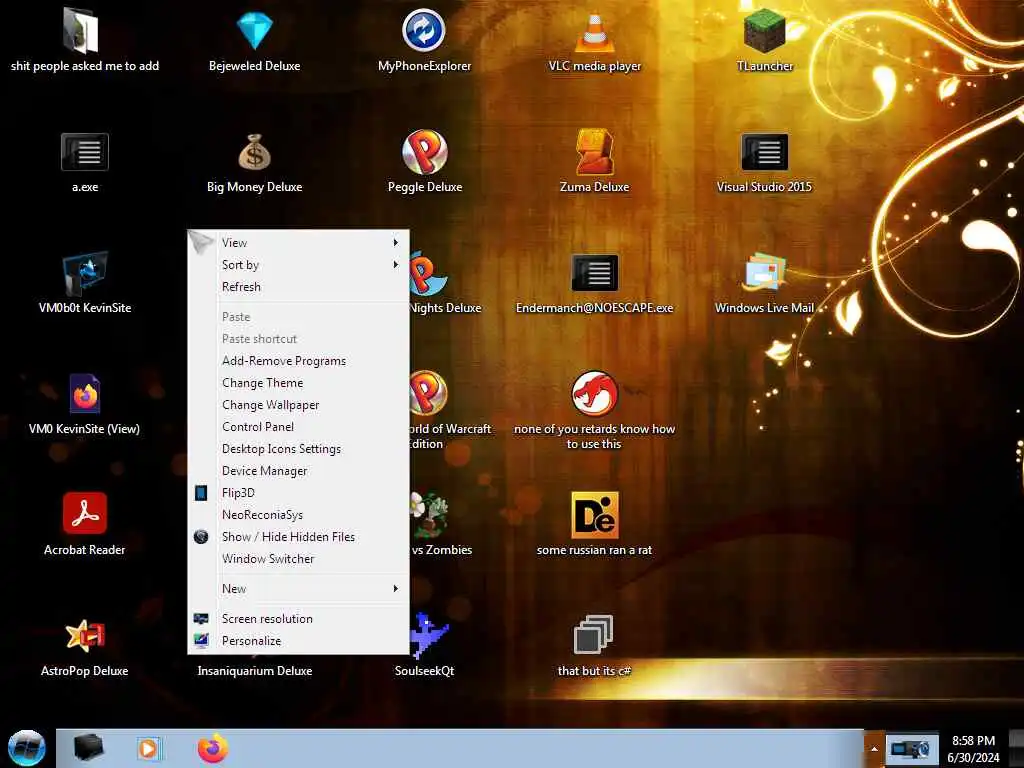This screenshot has height=768, width=1024.
Task: Open the Visual Studio 2015 shortcut
Action: pyautogui.click(x=764, y=162)
